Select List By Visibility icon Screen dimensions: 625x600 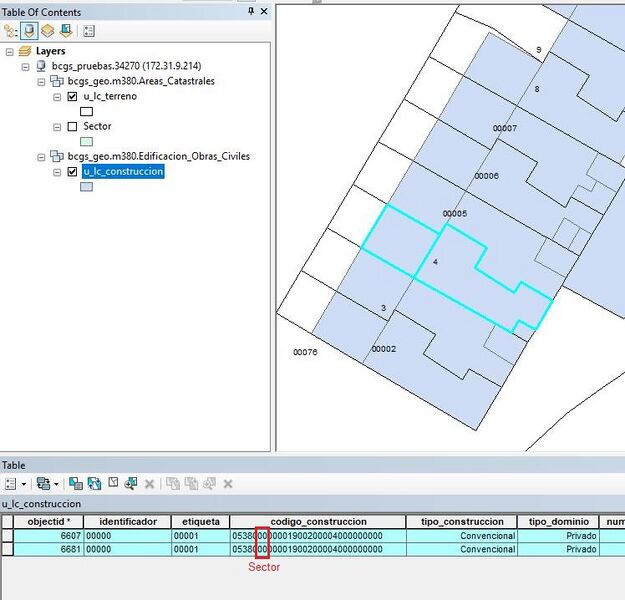[x=48, y=31]
